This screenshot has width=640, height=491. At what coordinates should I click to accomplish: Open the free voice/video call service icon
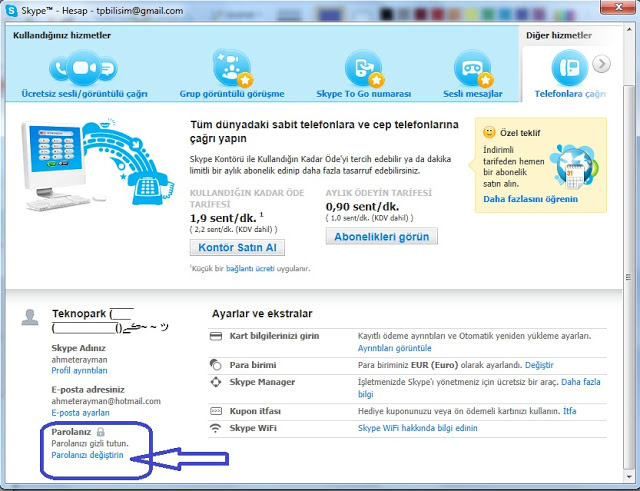[83, 68]
